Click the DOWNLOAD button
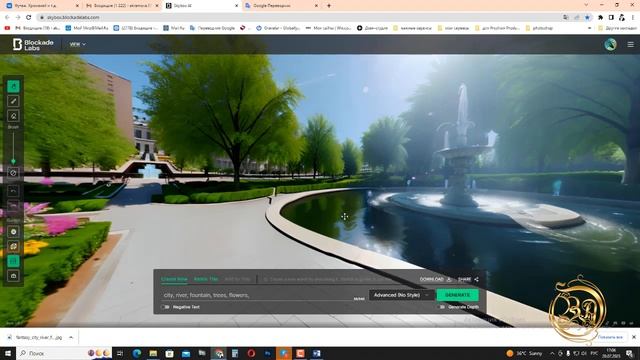Viewport: 640px width, 360px height. [436, 279]
